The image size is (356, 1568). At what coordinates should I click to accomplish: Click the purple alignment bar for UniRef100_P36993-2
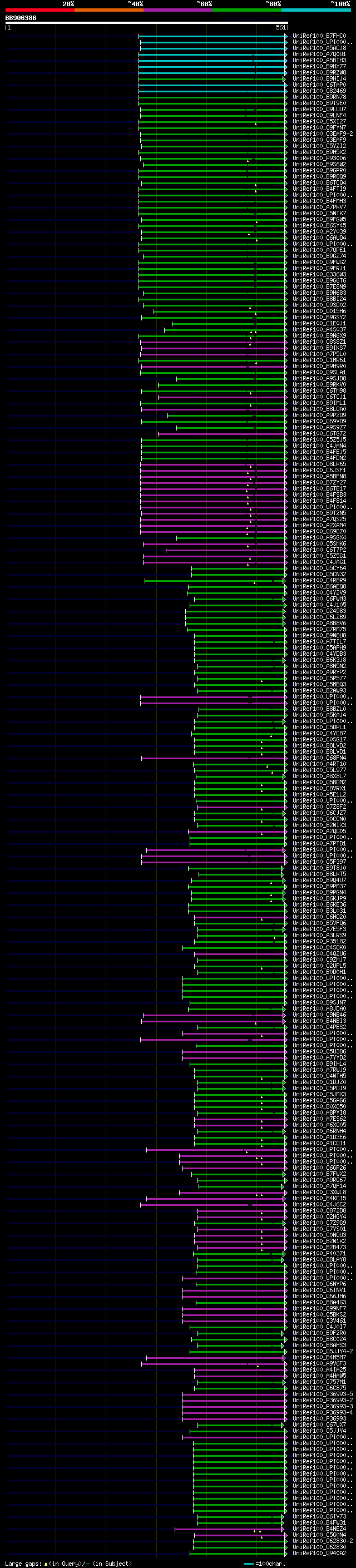235,1401
